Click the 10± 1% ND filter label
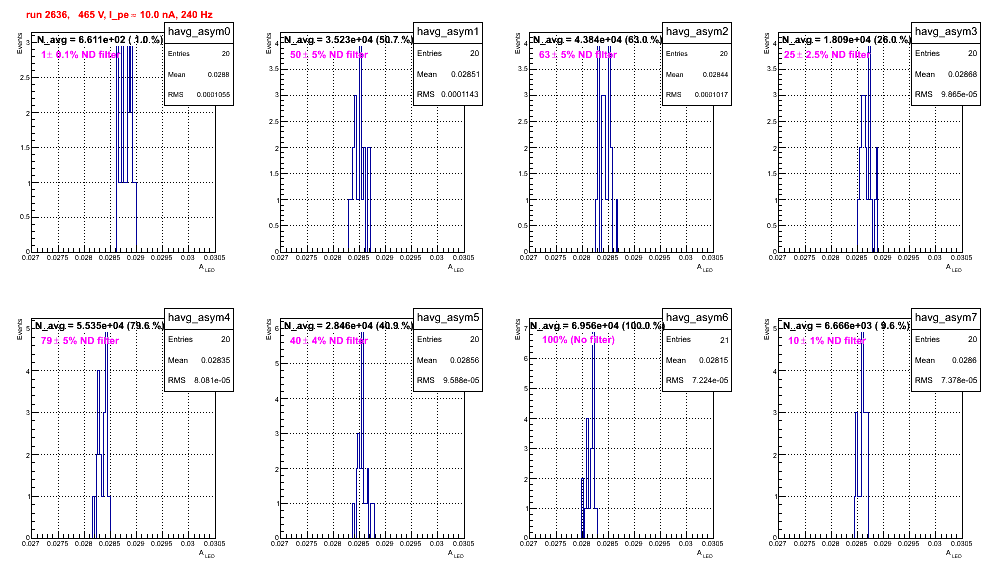996x572 pixels. [827, 341]
